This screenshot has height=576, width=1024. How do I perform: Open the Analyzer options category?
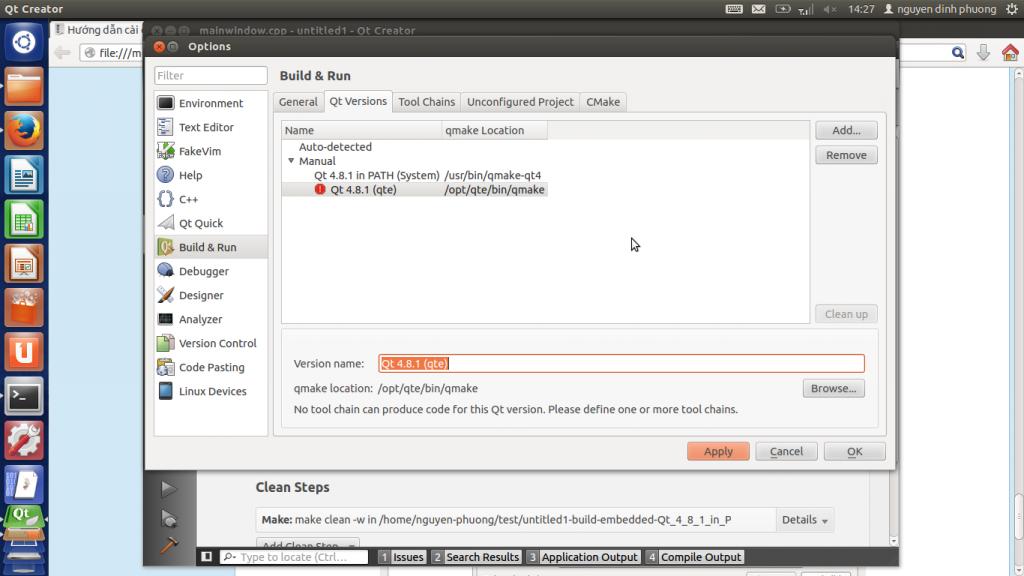[210, 319]
